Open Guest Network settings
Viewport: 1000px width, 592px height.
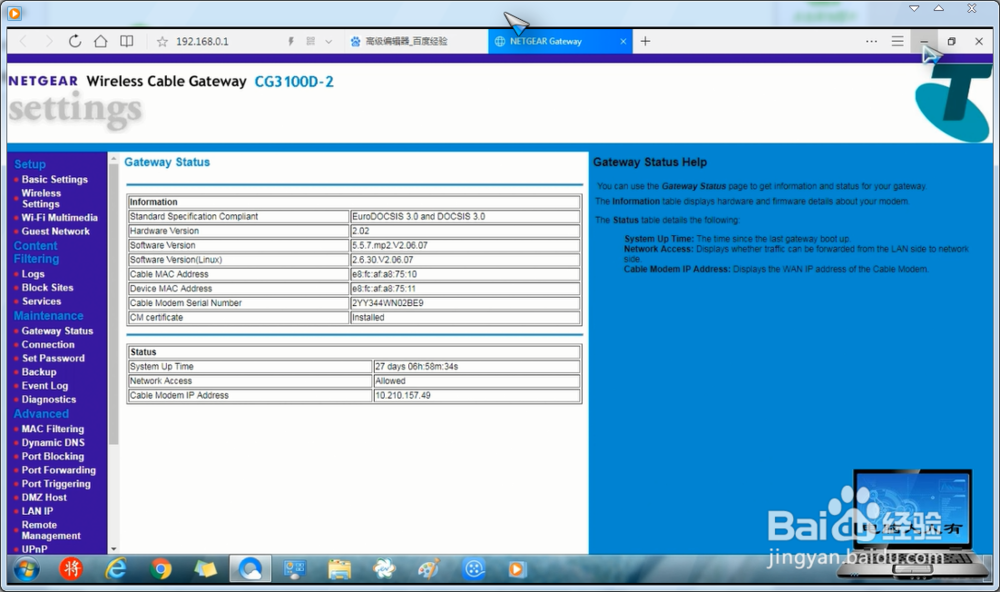click(x=55, y=231)
